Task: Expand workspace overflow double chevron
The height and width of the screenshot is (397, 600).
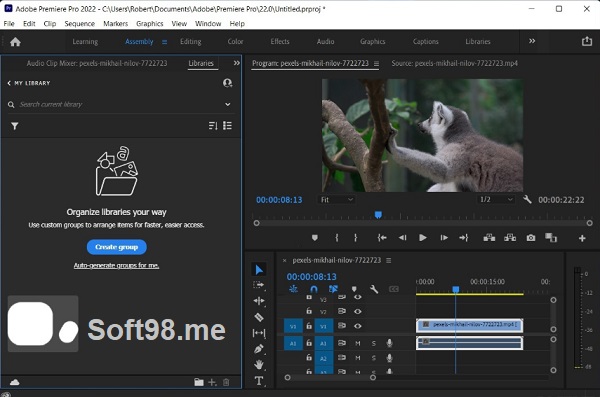Action: click(532, 41)
